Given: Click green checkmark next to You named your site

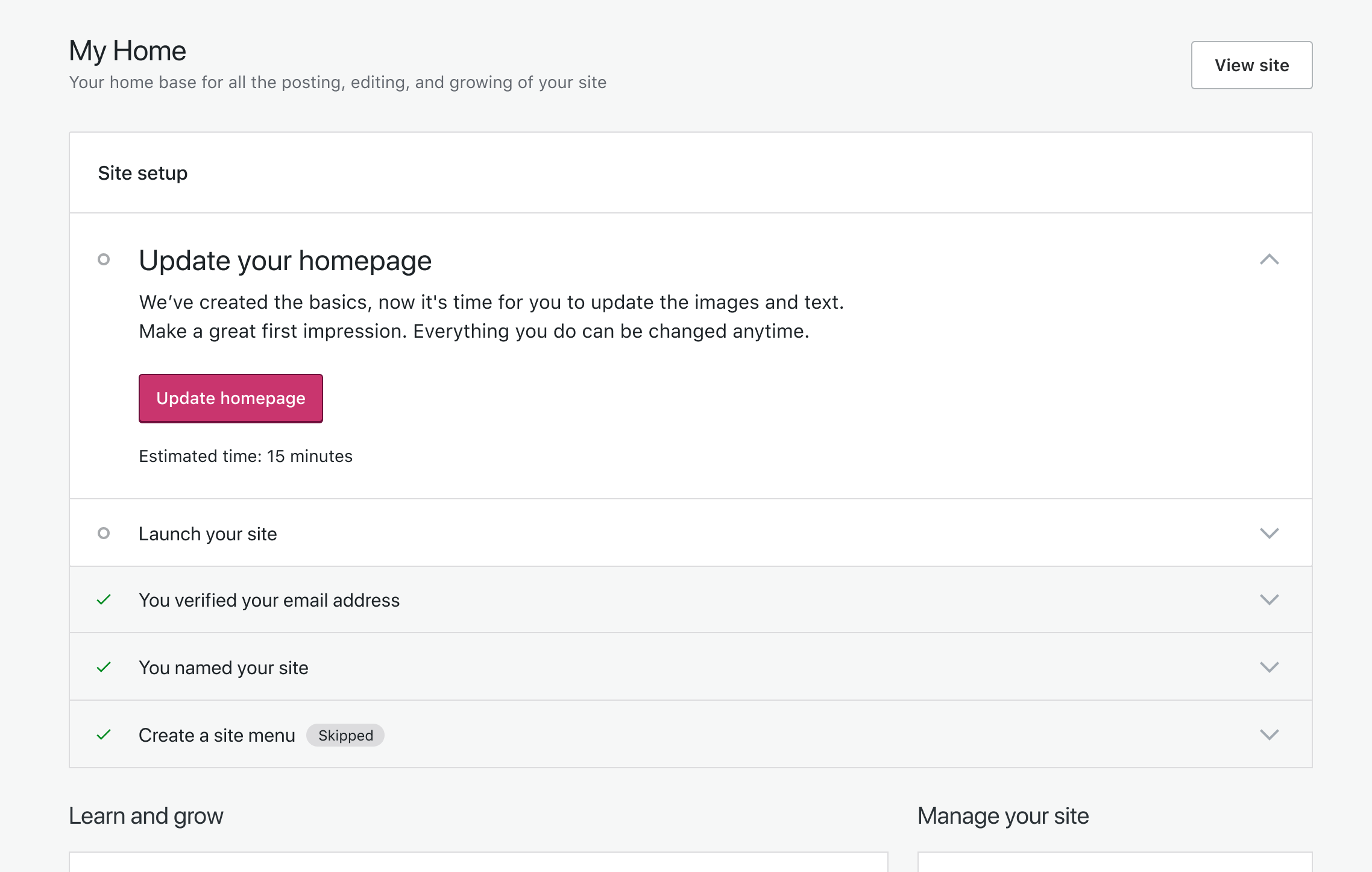Looking at the screenshot, I should tap(104, 667).
